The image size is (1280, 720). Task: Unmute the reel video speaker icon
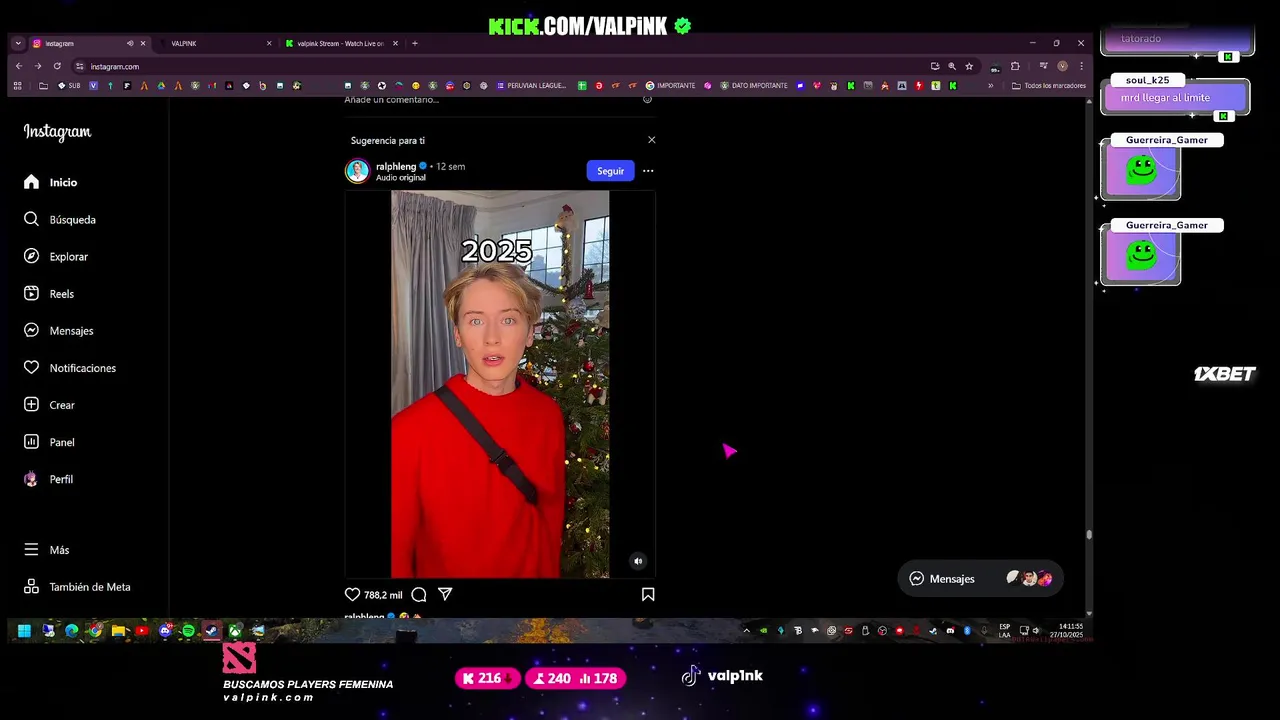click(x=638, y=561)
